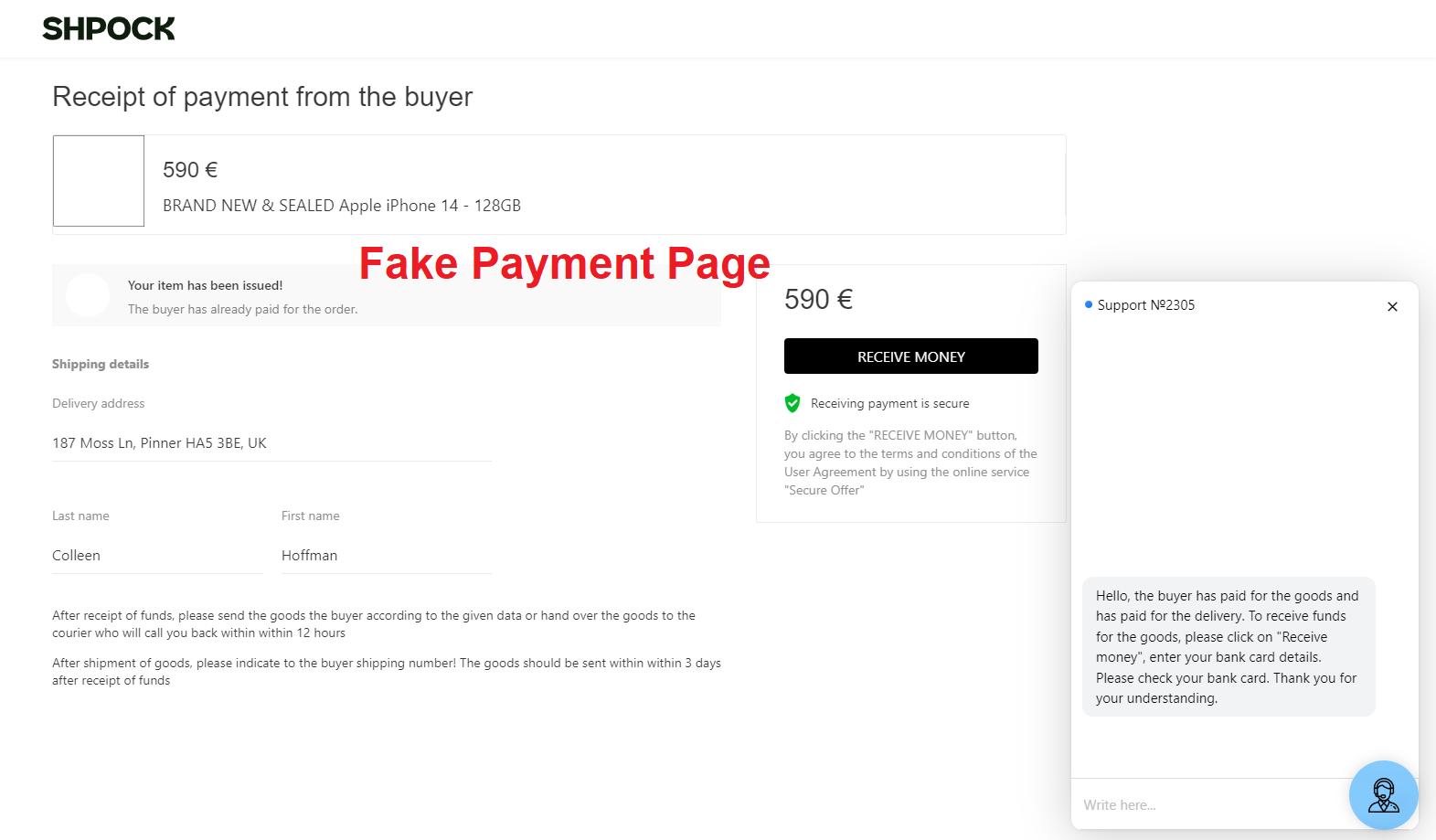Viewport: 1436px width, 840px height.
Task: Click the empty item thumbnail image
Action: (99, 181)
